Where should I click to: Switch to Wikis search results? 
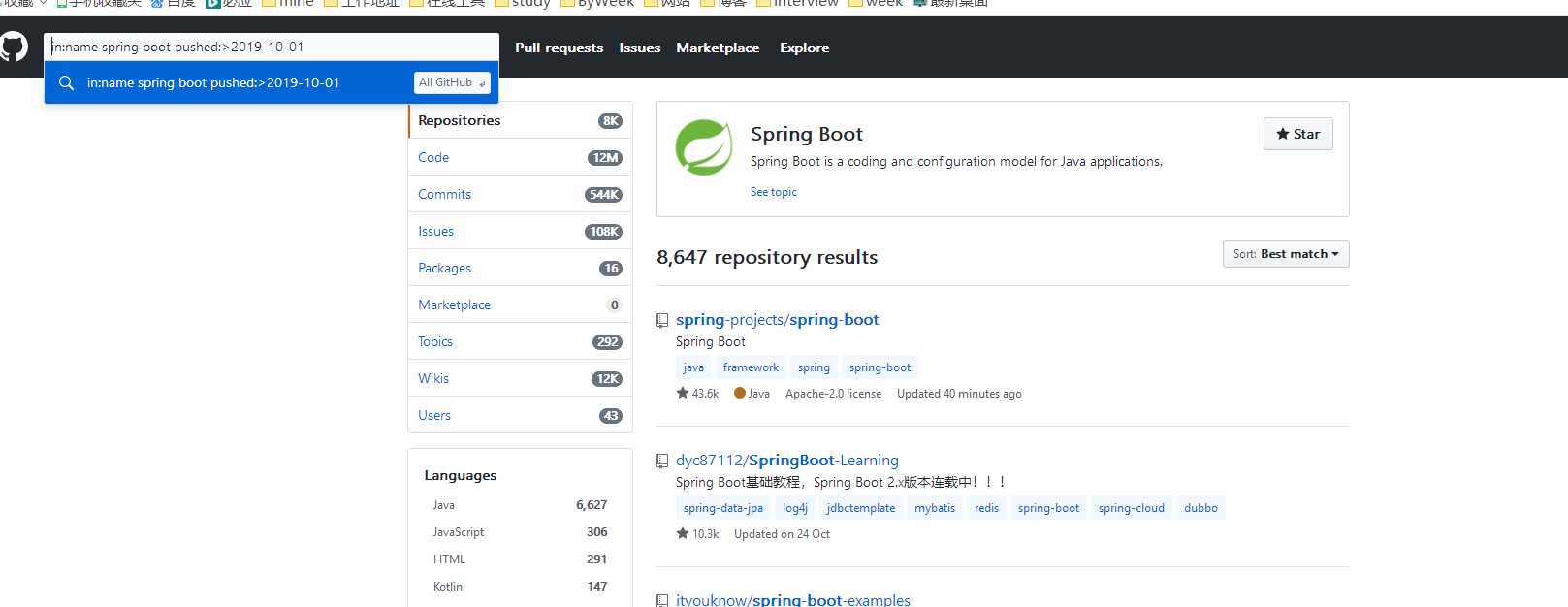click(x=521, y=378)
